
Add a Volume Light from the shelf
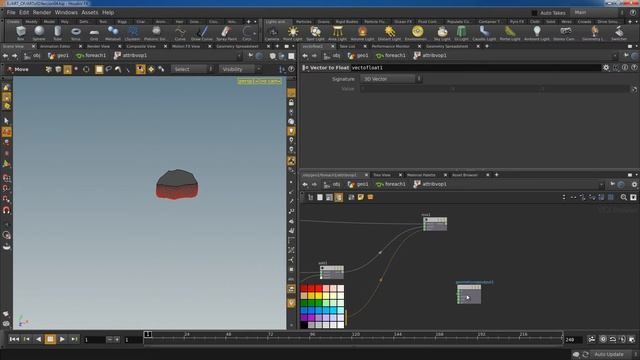[x=362, y=33]
